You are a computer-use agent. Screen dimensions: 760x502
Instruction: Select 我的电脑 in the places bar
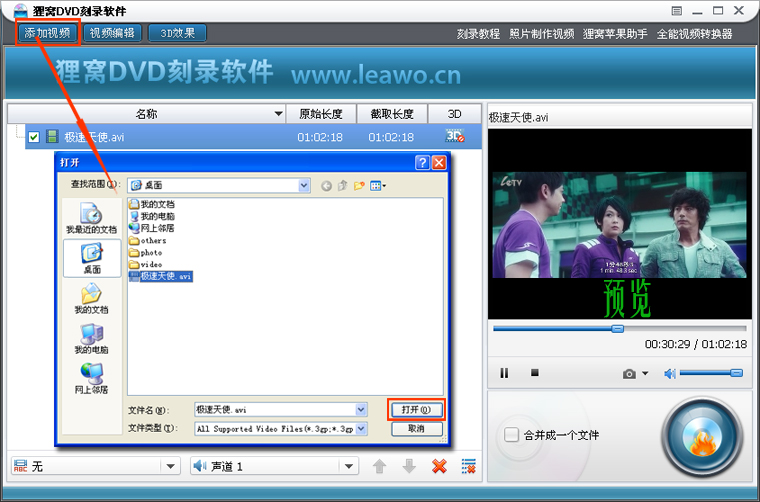click(91, 338)
